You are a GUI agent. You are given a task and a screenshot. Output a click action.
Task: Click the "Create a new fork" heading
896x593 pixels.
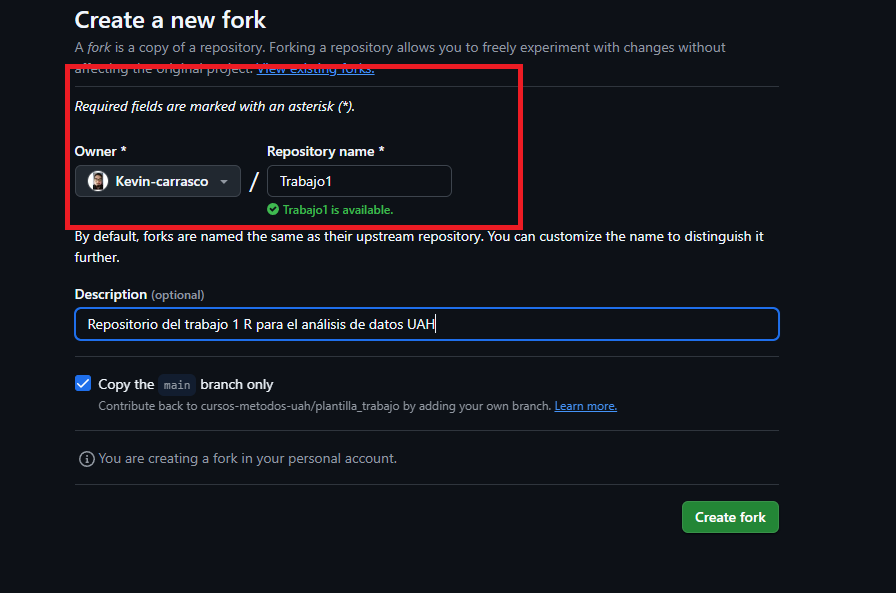point(170,19)
